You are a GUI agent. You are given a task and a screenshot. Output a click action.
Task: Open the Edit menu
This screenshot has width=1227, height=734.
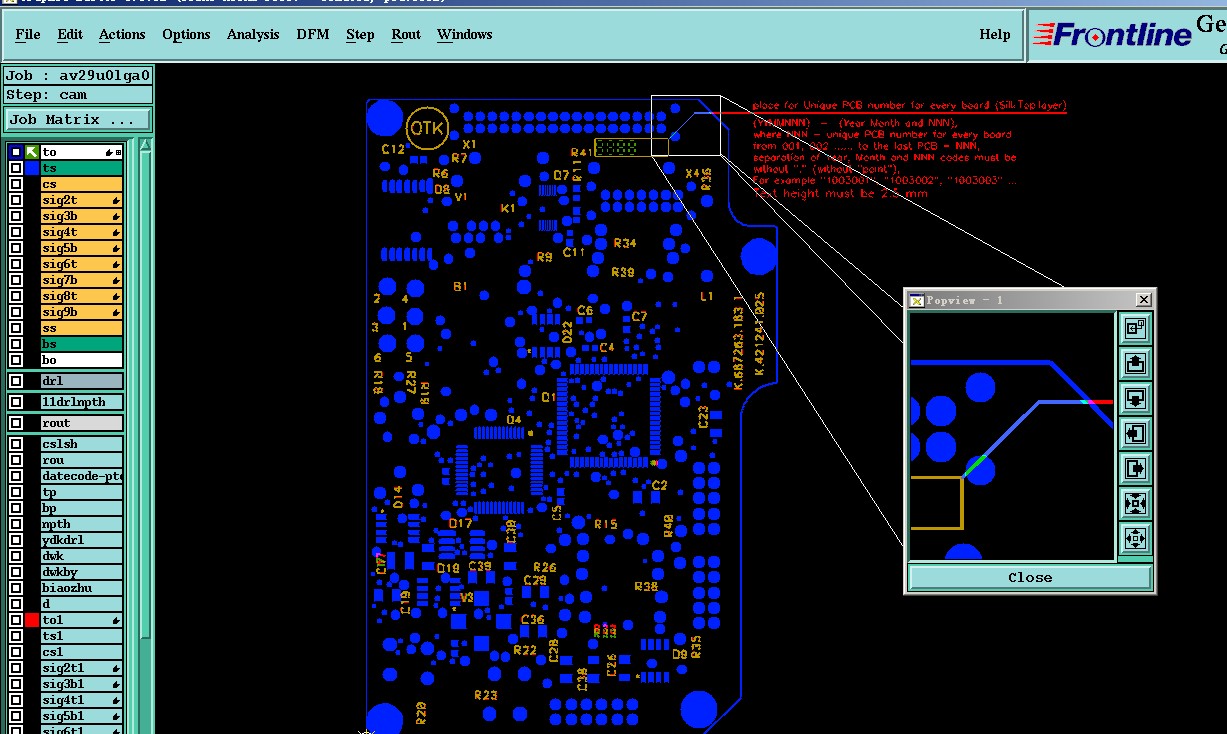click(x=70, y=34)
